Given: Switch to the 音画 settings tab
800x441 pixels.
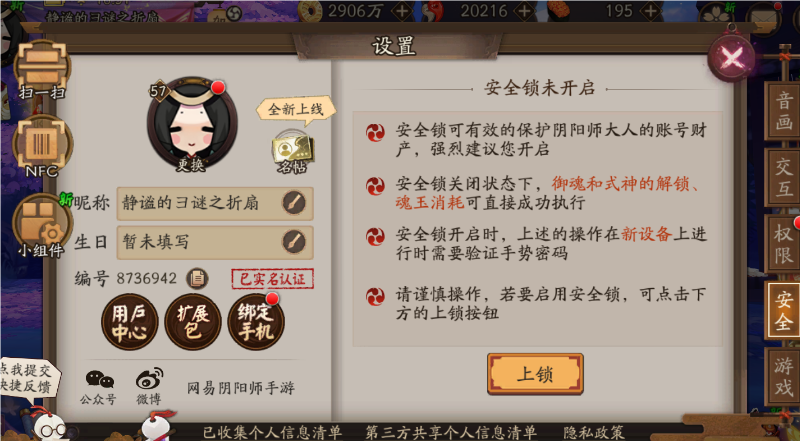Looking at the screenshot, I should [x=783, y=111].
